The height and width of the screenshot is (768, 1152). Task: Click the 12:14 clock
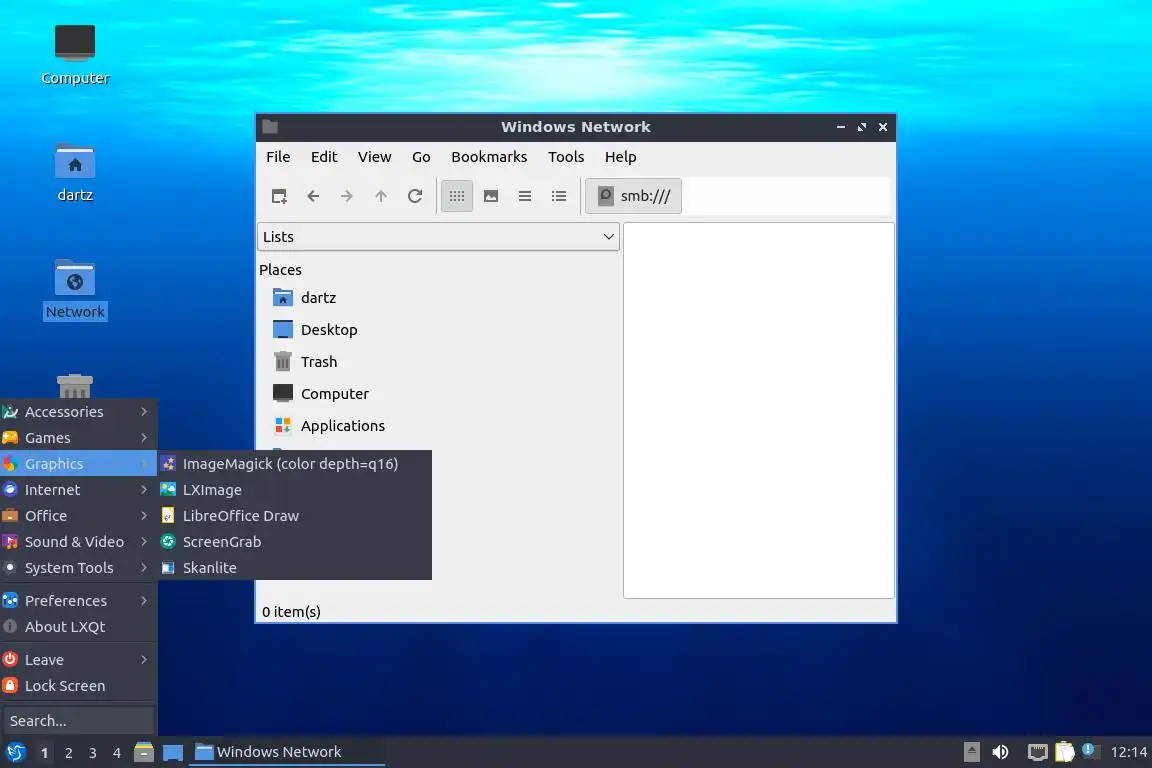[x=1128, y=752]
